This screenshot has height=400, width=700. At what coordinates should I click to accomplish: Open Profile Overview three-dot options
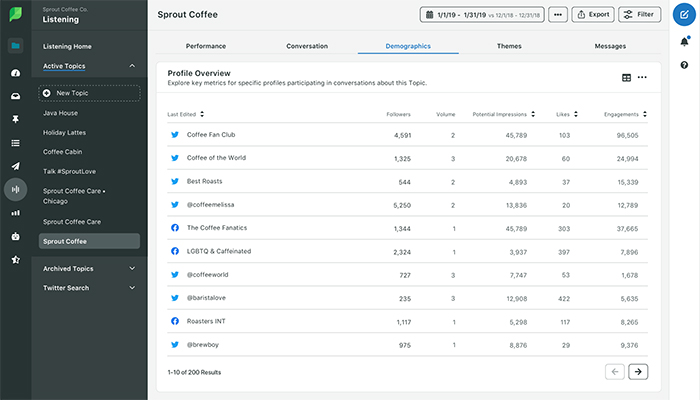tap(642, 77)
